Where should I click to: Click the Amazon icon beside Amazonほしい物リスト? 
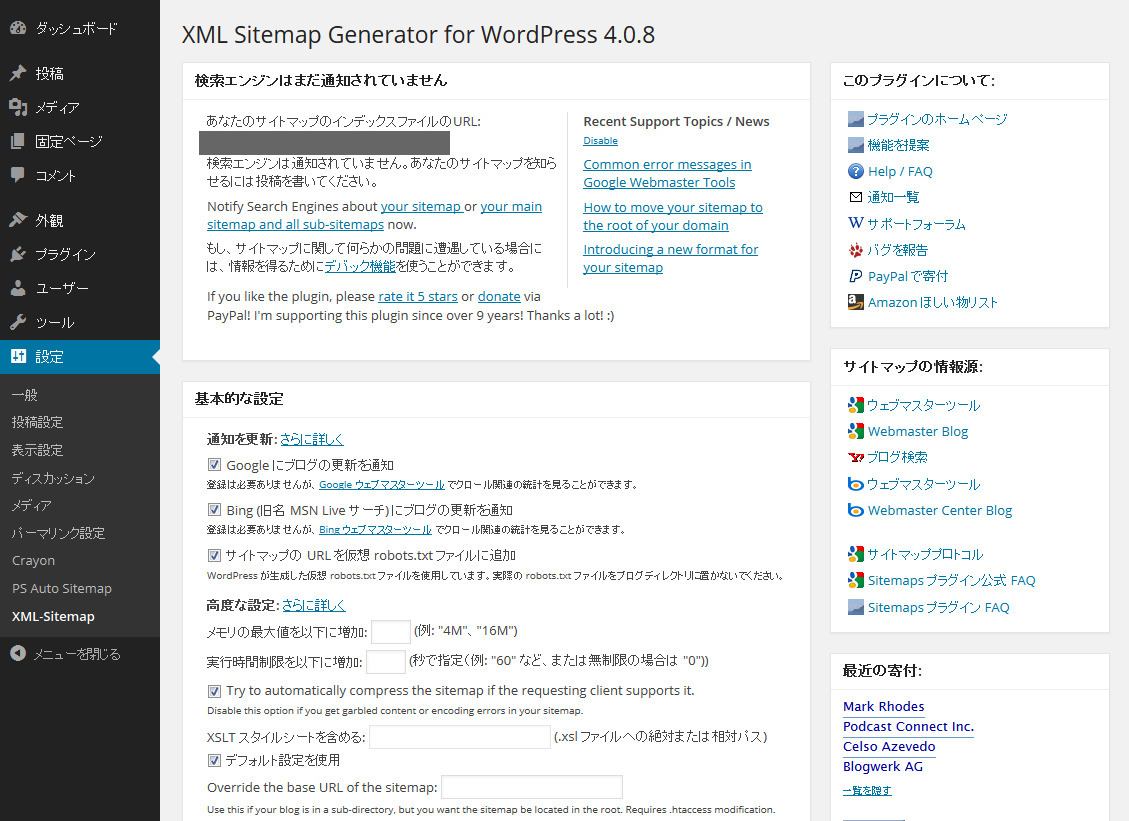tap(855, 302)
